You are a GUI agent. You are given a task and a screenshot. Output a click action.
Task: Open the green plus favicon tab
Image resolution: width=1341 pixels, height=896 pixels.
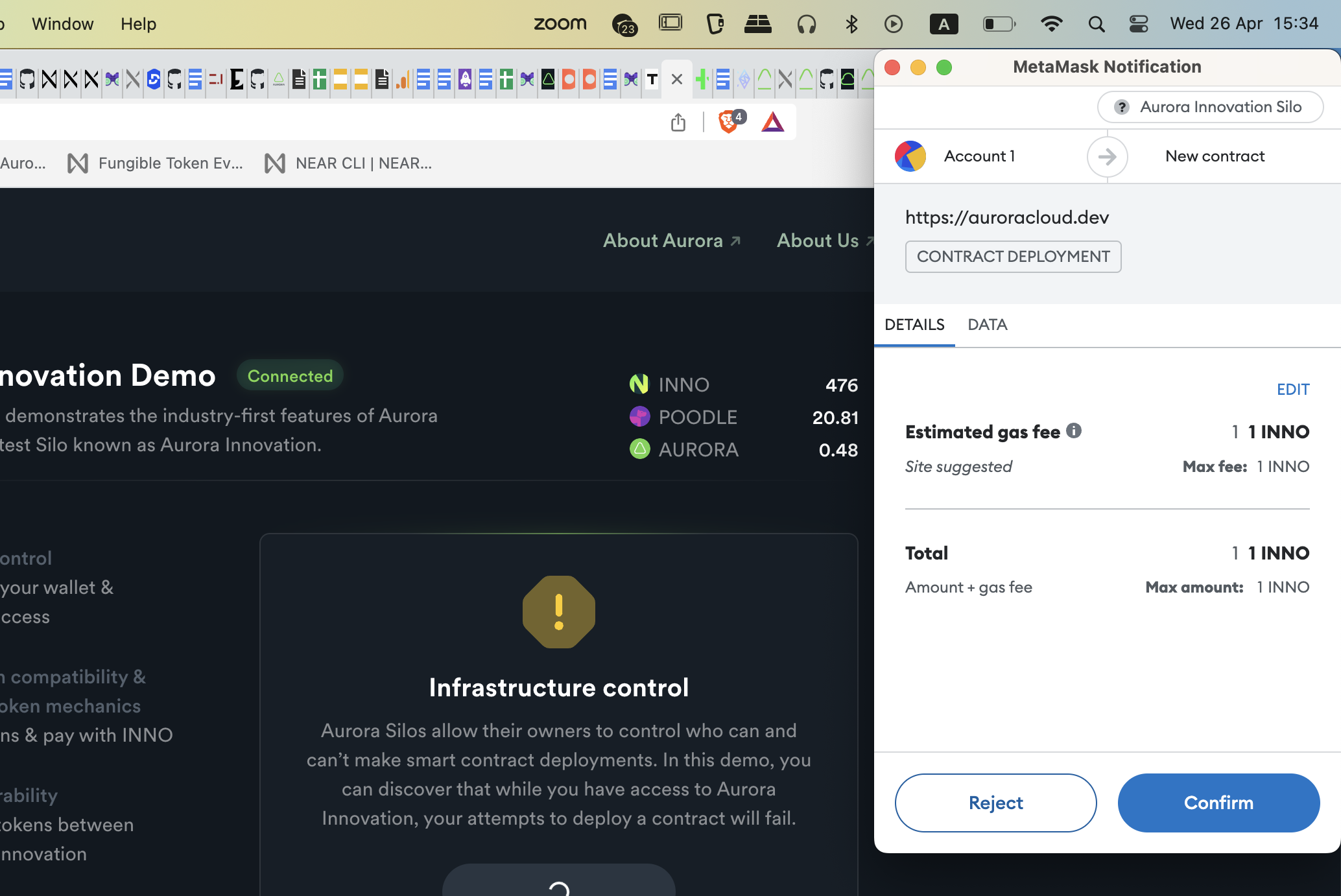(702, 80)
